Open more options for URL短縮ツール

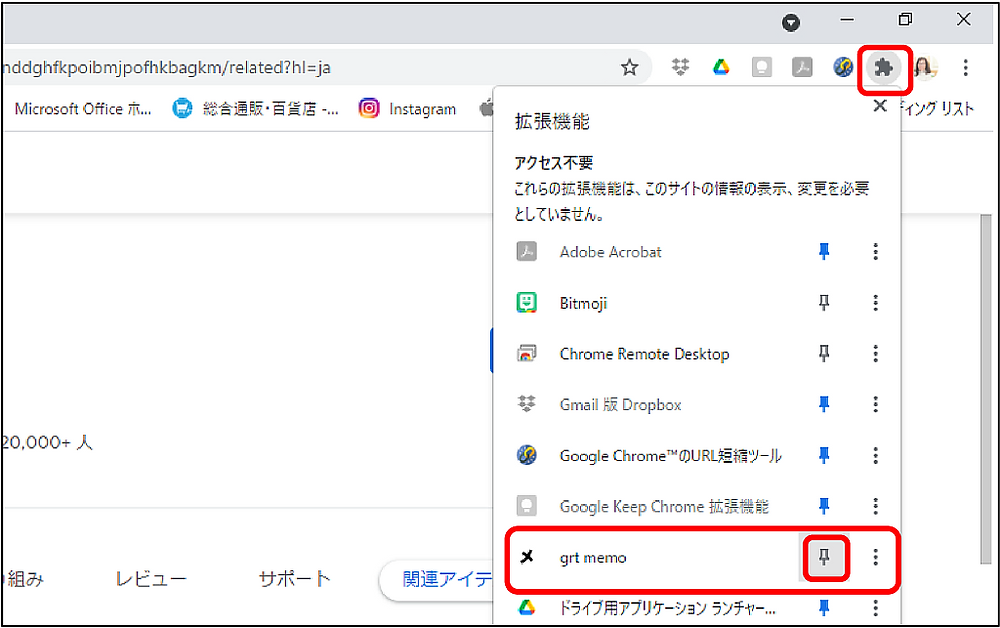(876, 455)
